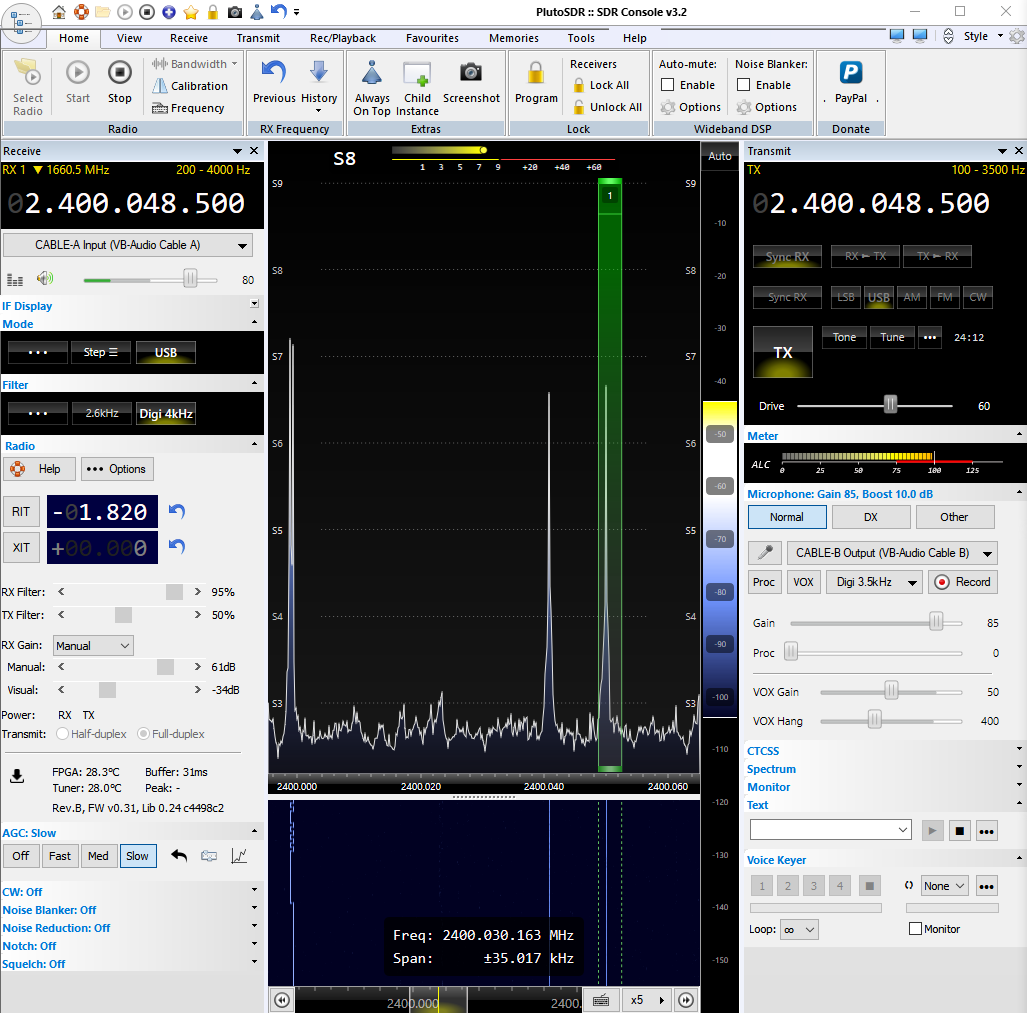The height and width of the screenshot is (1013, 1027).
Task: Adjust the Drive slider handle
Action: point(890,404)
